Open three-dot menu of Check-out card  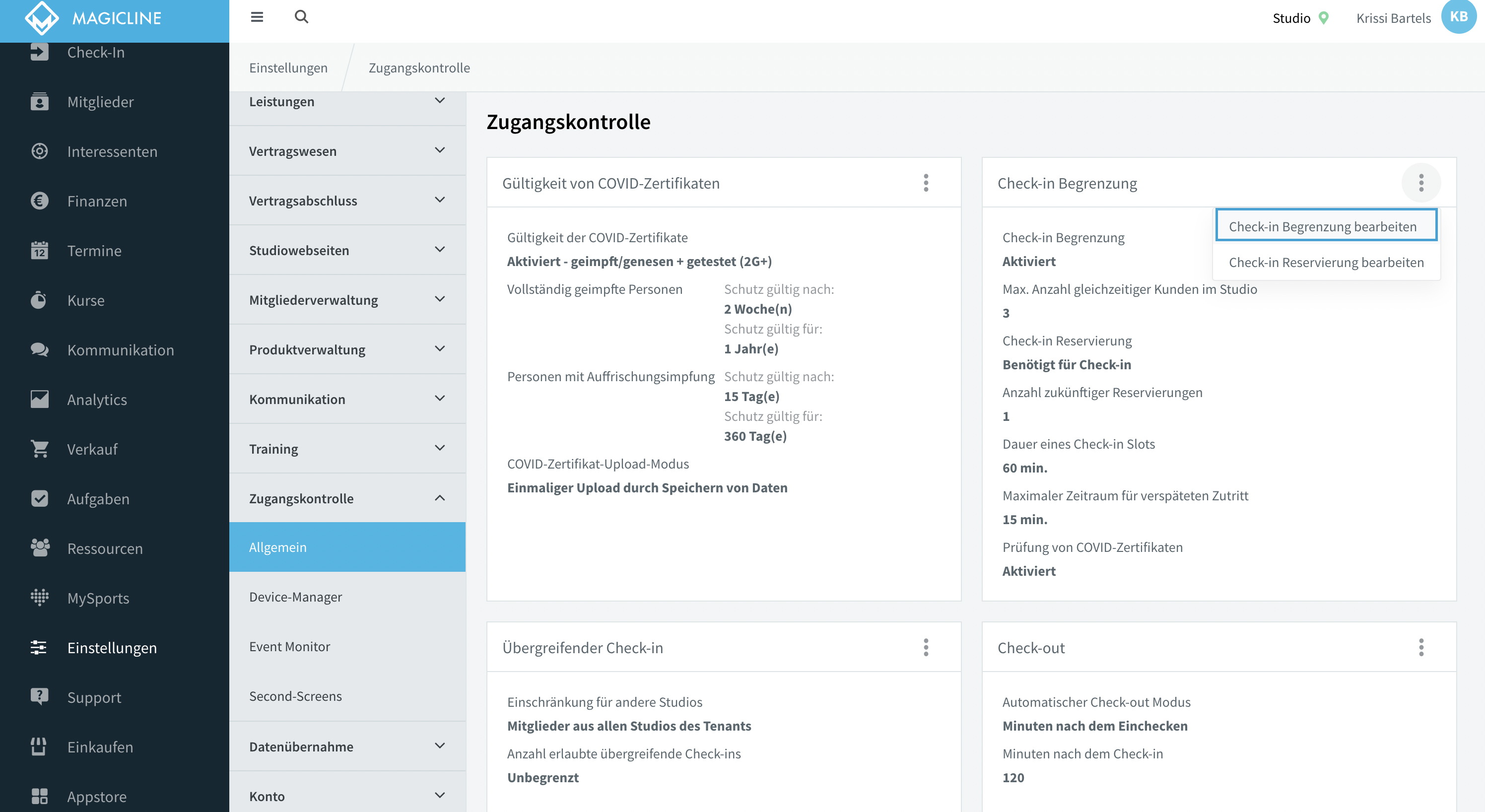click(x=1421, y=648)
